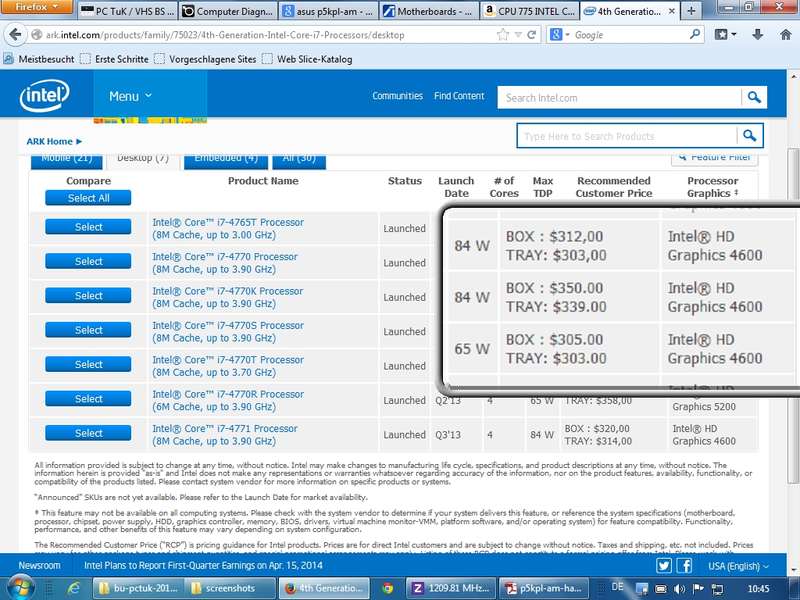Viewport: 800px width, 600px height.
Task: Go to the Firefox home page icon
Action: click(x=785, y=35)
